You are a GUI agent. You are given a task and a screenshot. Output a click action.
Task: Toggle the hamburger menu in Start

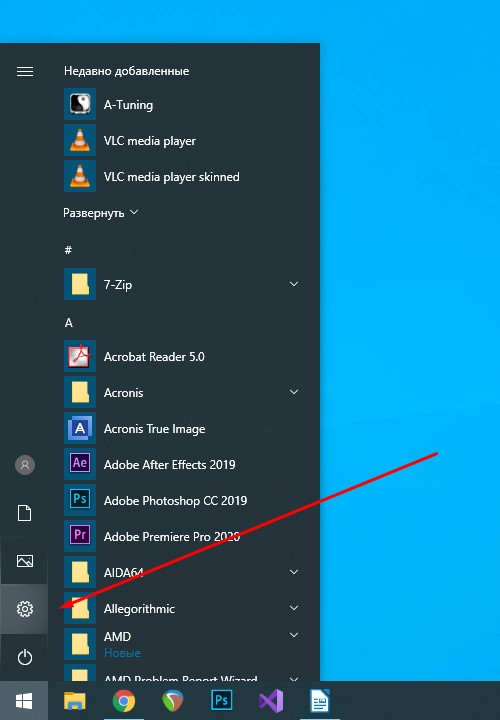[25, 72]
